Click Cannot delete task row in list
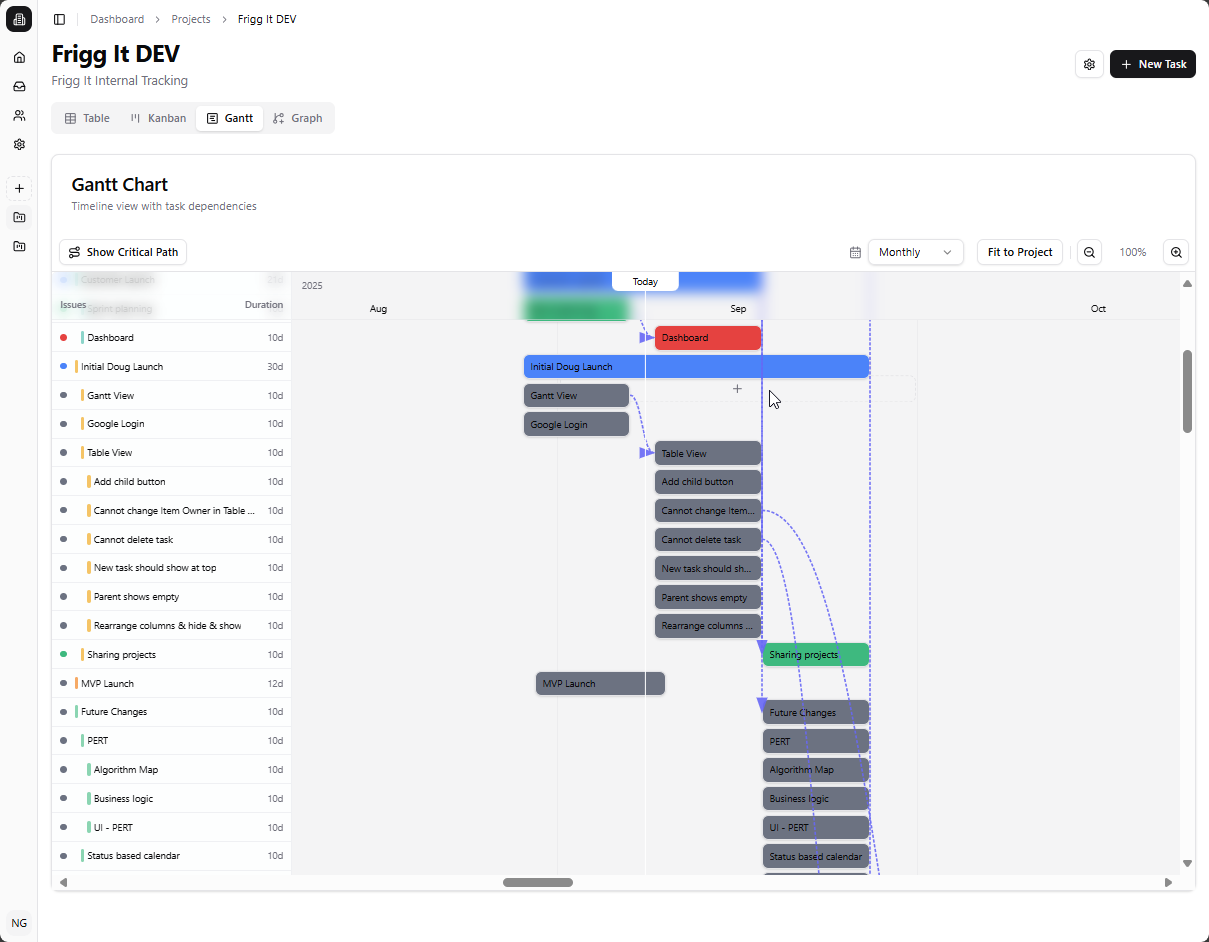The image size is (1209, 942). (x=171, y=539)
